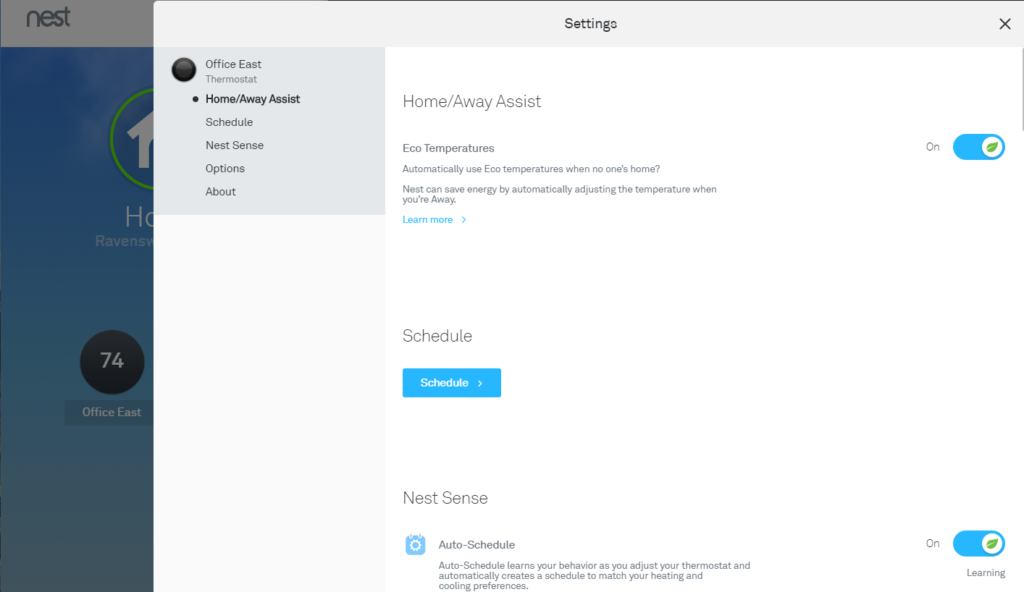Image resolution: width=1024 pixels, height=592 pixels.
Task: Click the Eco Temperatures label
Action: pyautogui.click(x=448, y=148)
